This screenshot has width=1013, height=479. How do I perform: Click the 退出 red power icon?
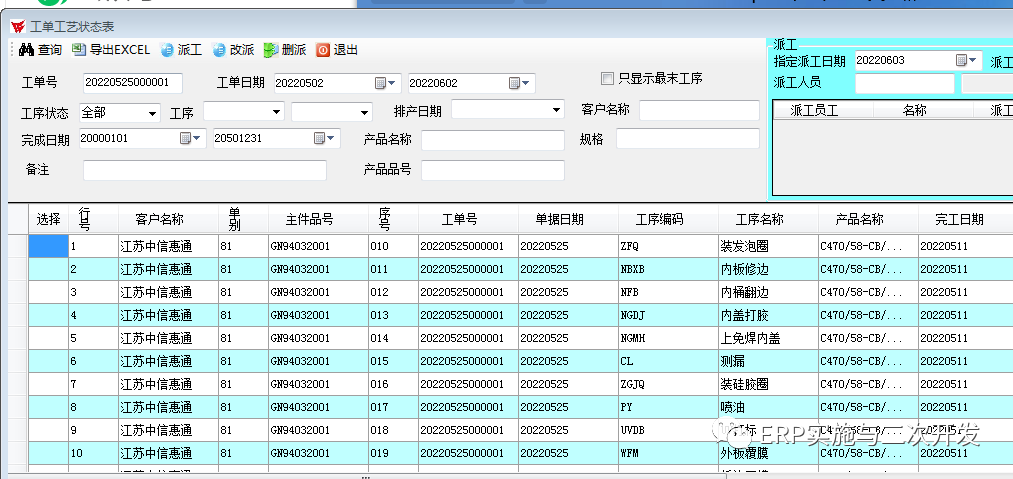[x=323, y=50]
